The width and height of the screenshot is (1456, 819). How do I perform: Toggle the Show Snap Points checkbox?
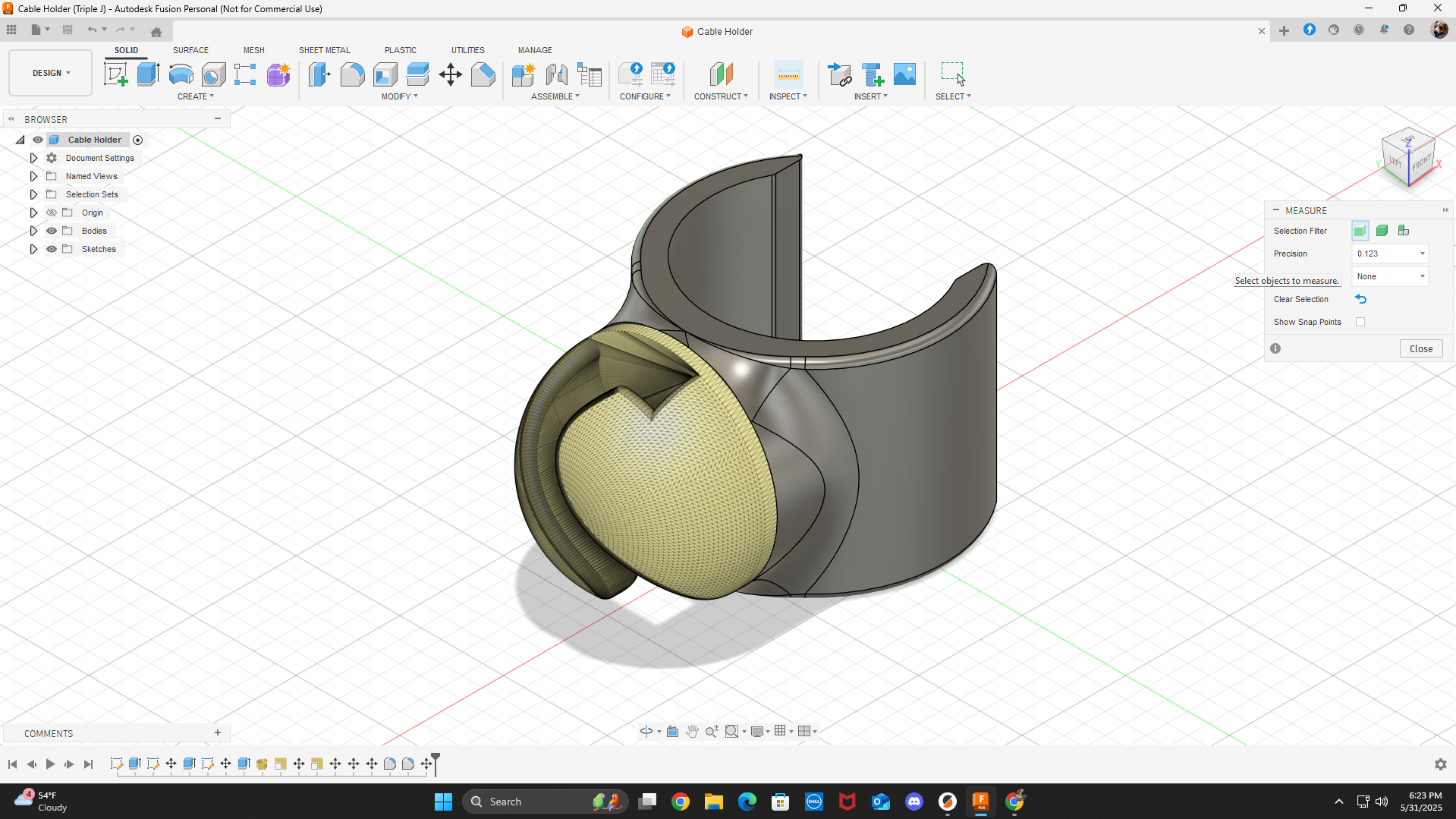[1360, 322]
